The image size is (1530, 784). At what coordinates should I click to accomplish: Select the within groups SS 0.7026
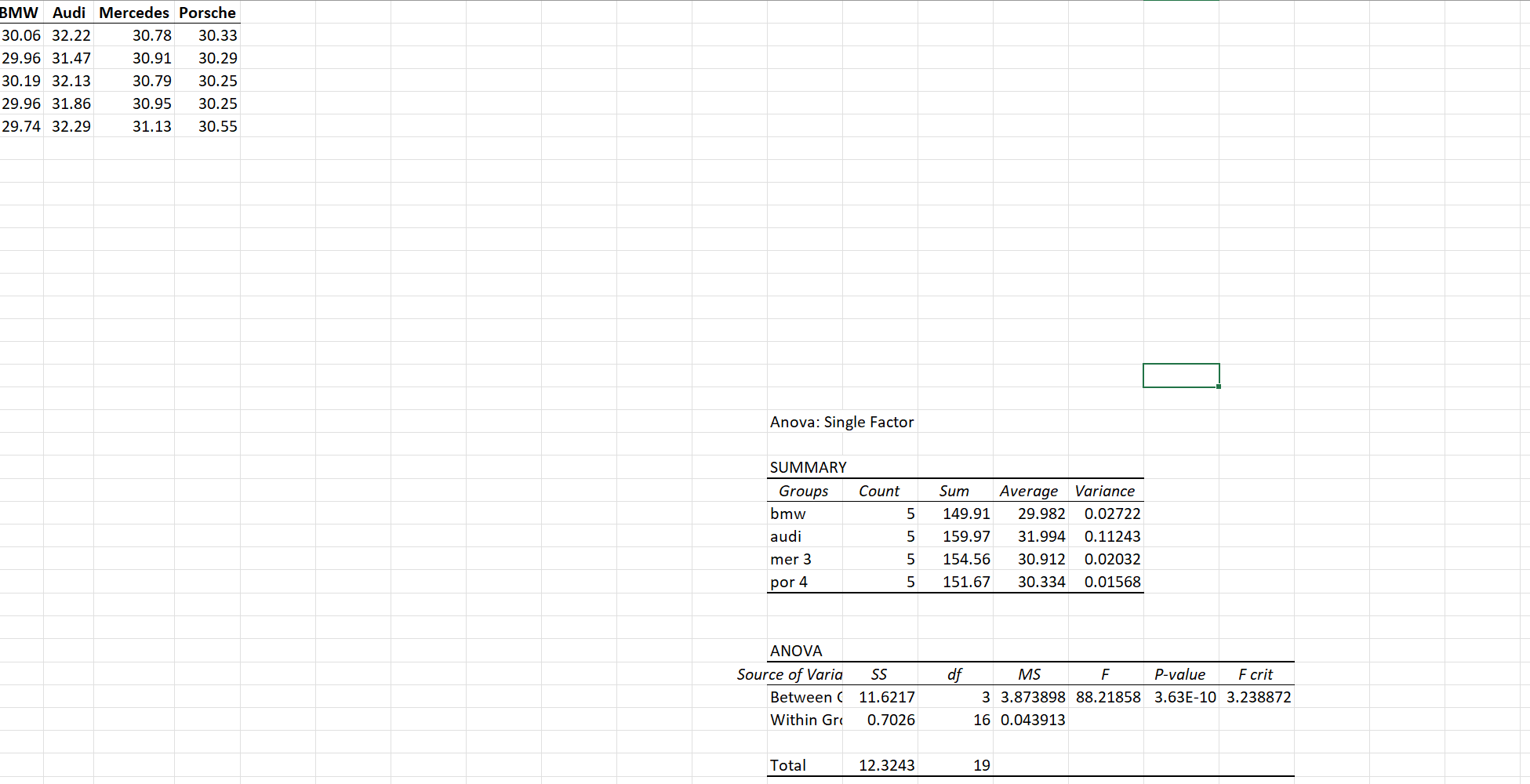coord(880,720)
